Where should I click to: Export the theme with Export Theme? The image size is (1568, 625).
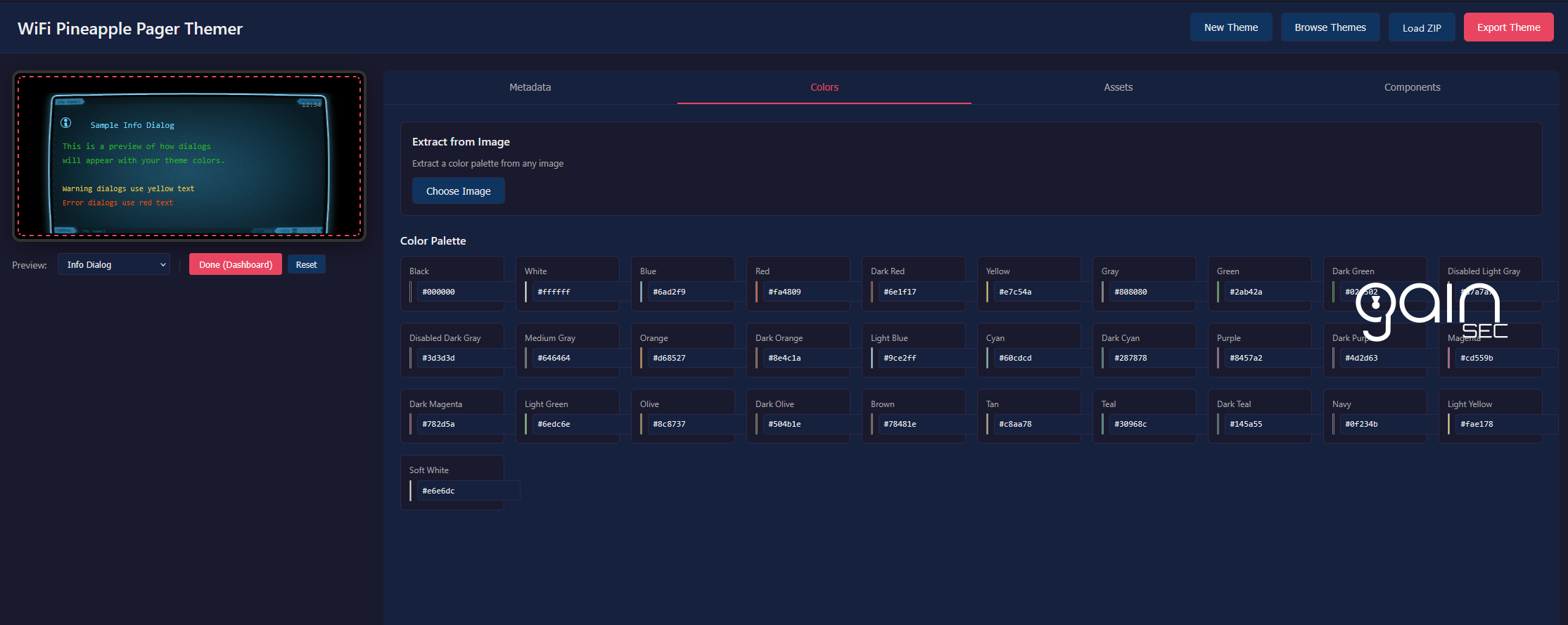click(1509, 27)
